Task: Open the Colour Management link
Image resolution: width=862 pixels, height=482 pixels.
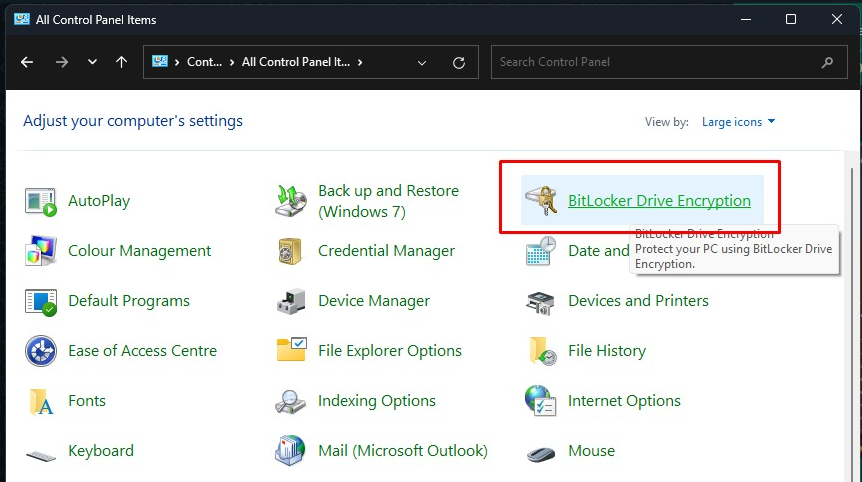Action: click(x=140, y=251)
